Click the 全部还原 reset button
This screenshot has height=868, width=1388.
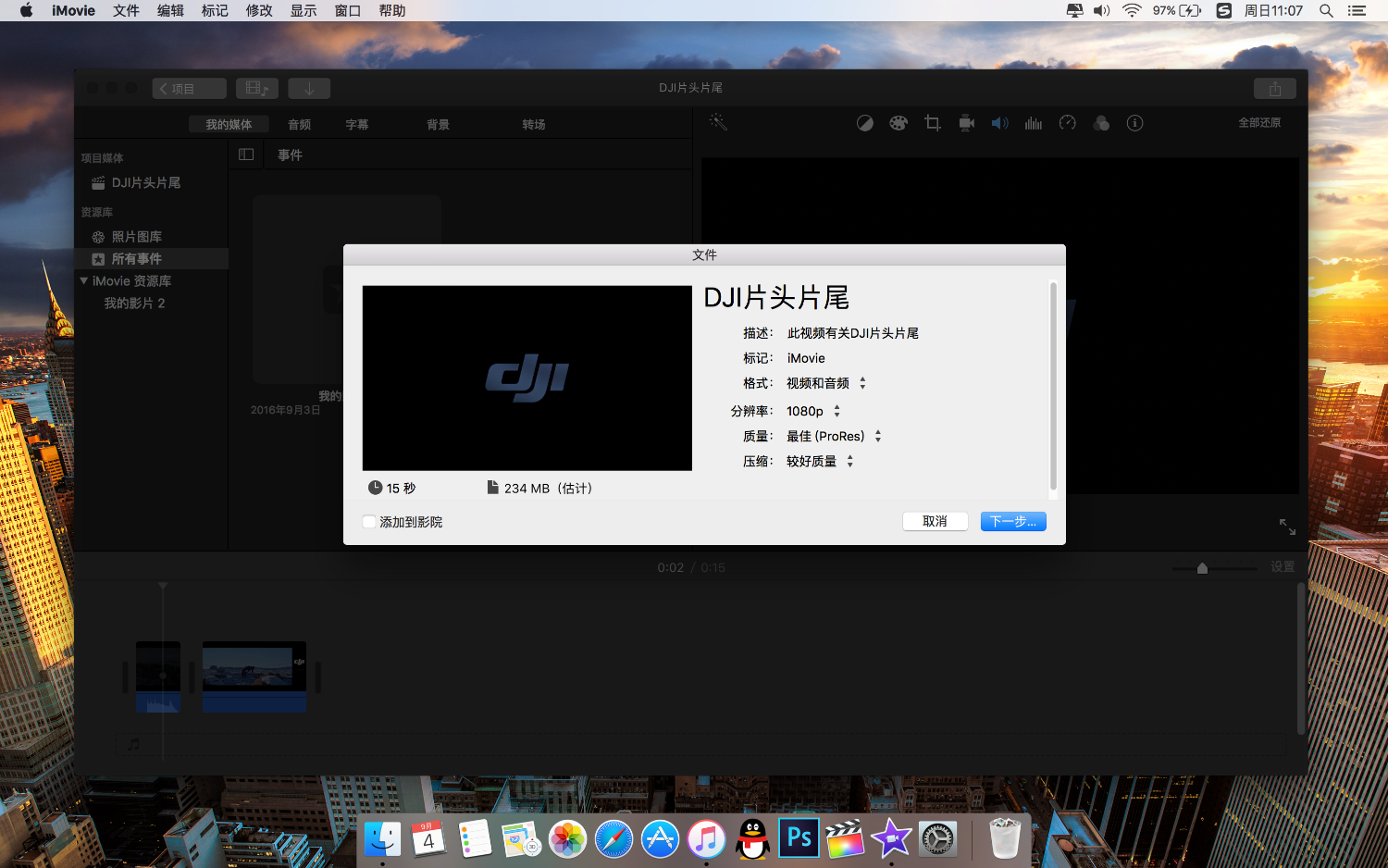tap(1259, 123)
